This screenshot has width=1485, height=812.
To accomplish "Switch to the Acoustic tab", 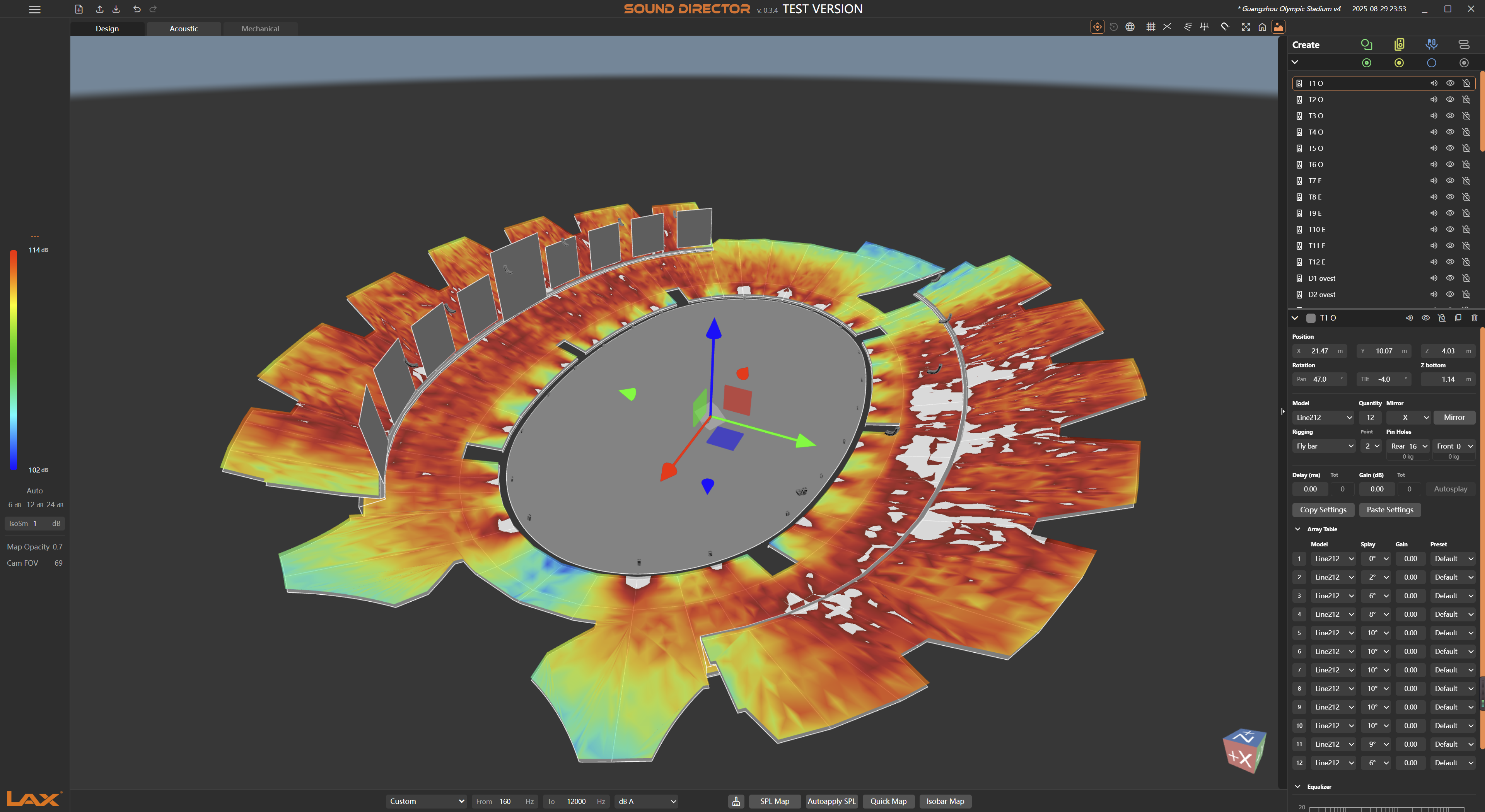I will click(183, 28).
